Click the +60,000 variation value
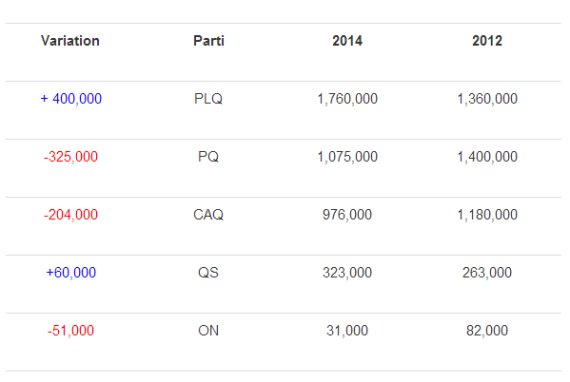 tap(71, 273)
